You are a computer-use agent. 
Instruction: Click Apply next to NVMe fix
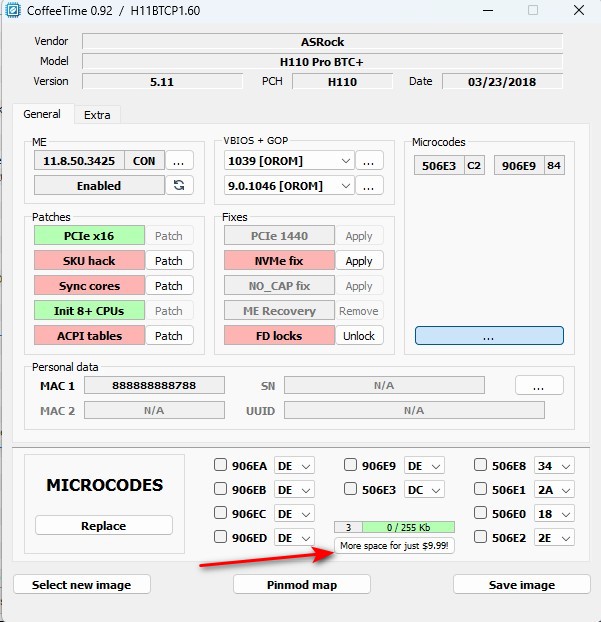click(359, 261)
